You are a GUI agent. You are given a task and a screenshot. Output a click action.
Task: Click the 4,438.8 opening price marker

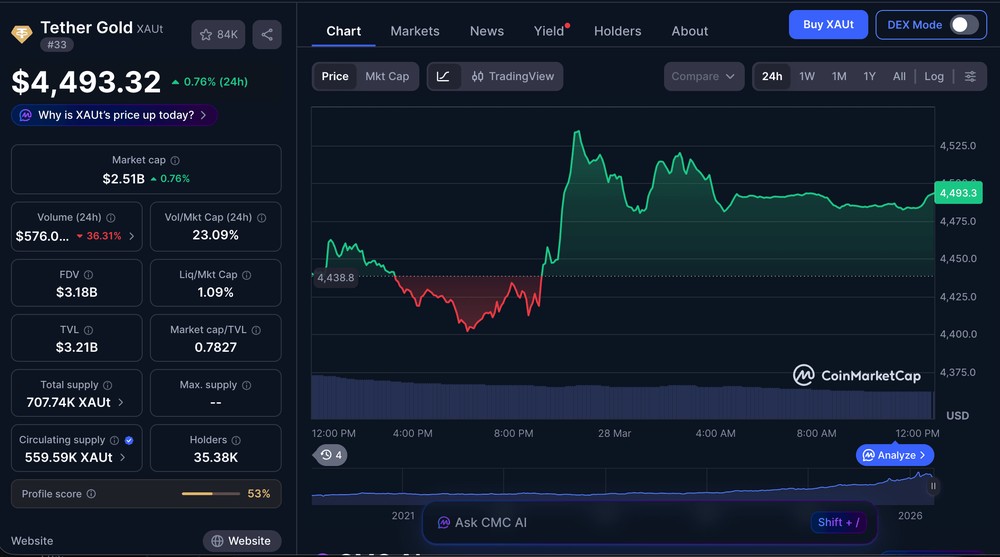335,278
